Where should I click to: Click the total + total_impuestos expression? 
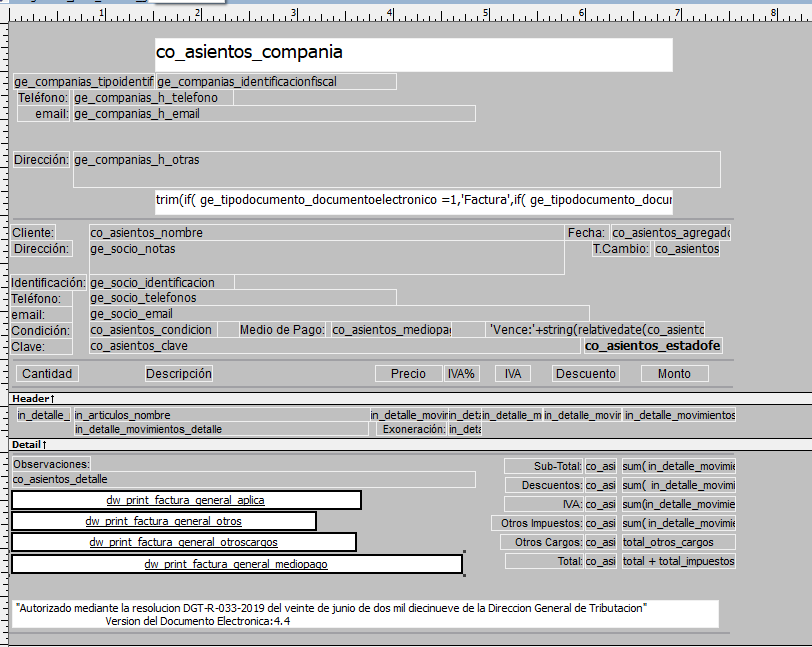point(678,561)
